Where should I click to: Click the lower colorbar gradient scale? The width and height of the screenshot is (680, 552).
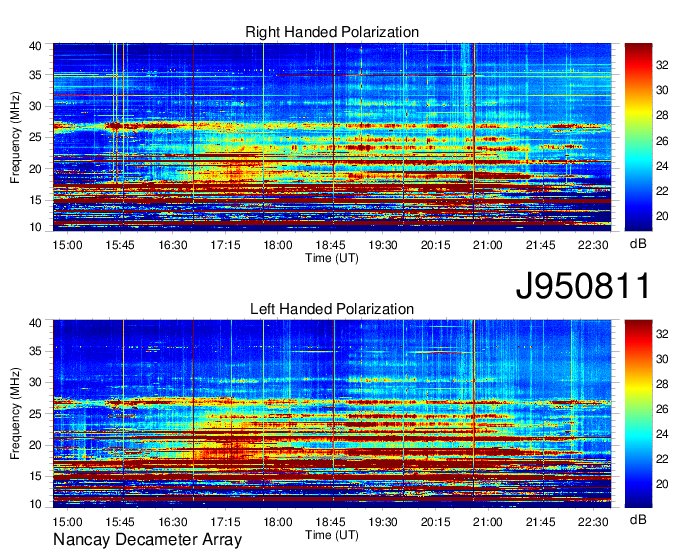pos(638,414)
